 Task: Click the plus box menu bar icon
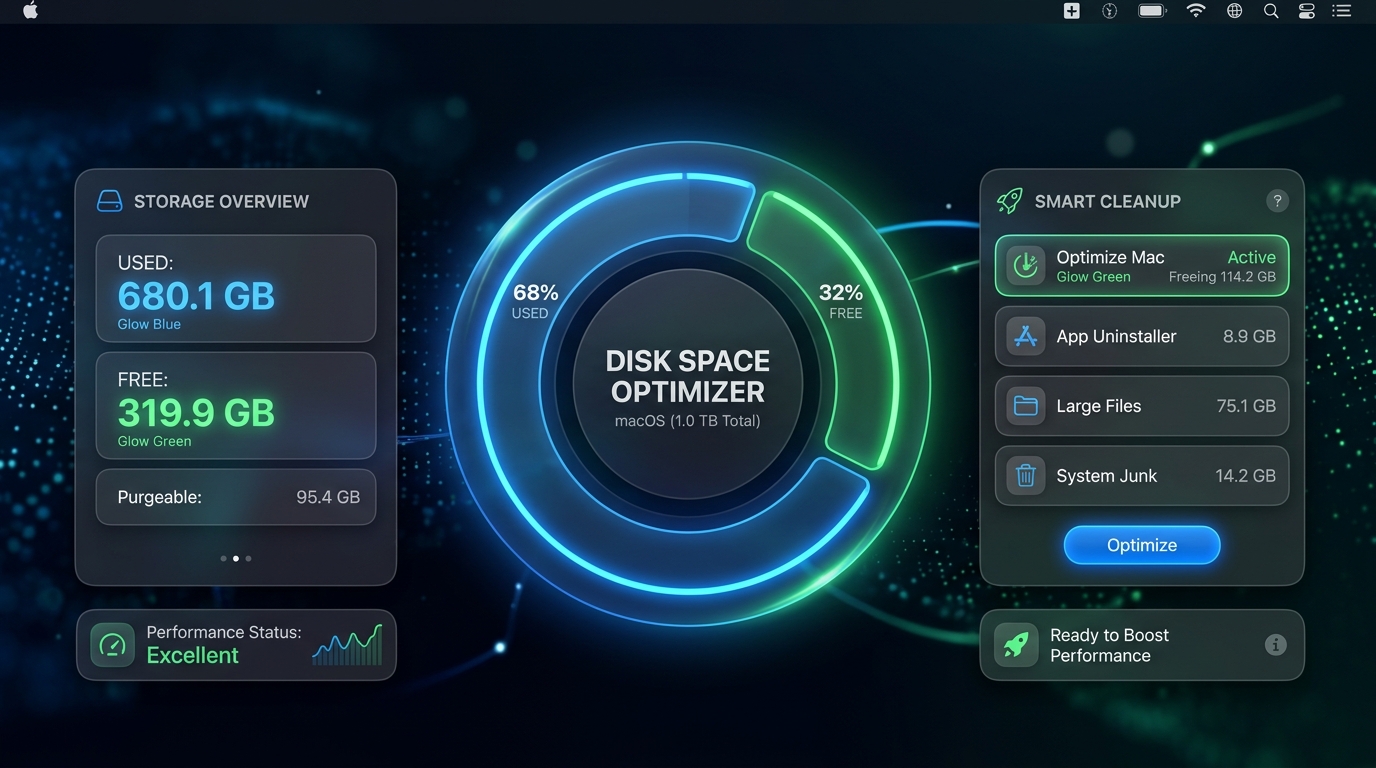click(1072, 11)
